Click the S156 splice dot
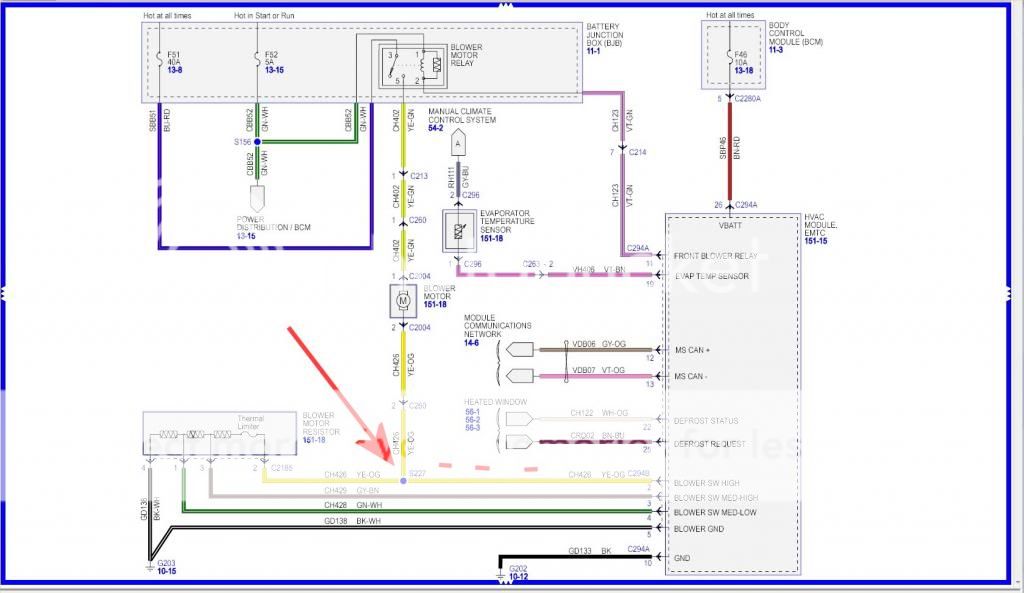 [258, 143]
